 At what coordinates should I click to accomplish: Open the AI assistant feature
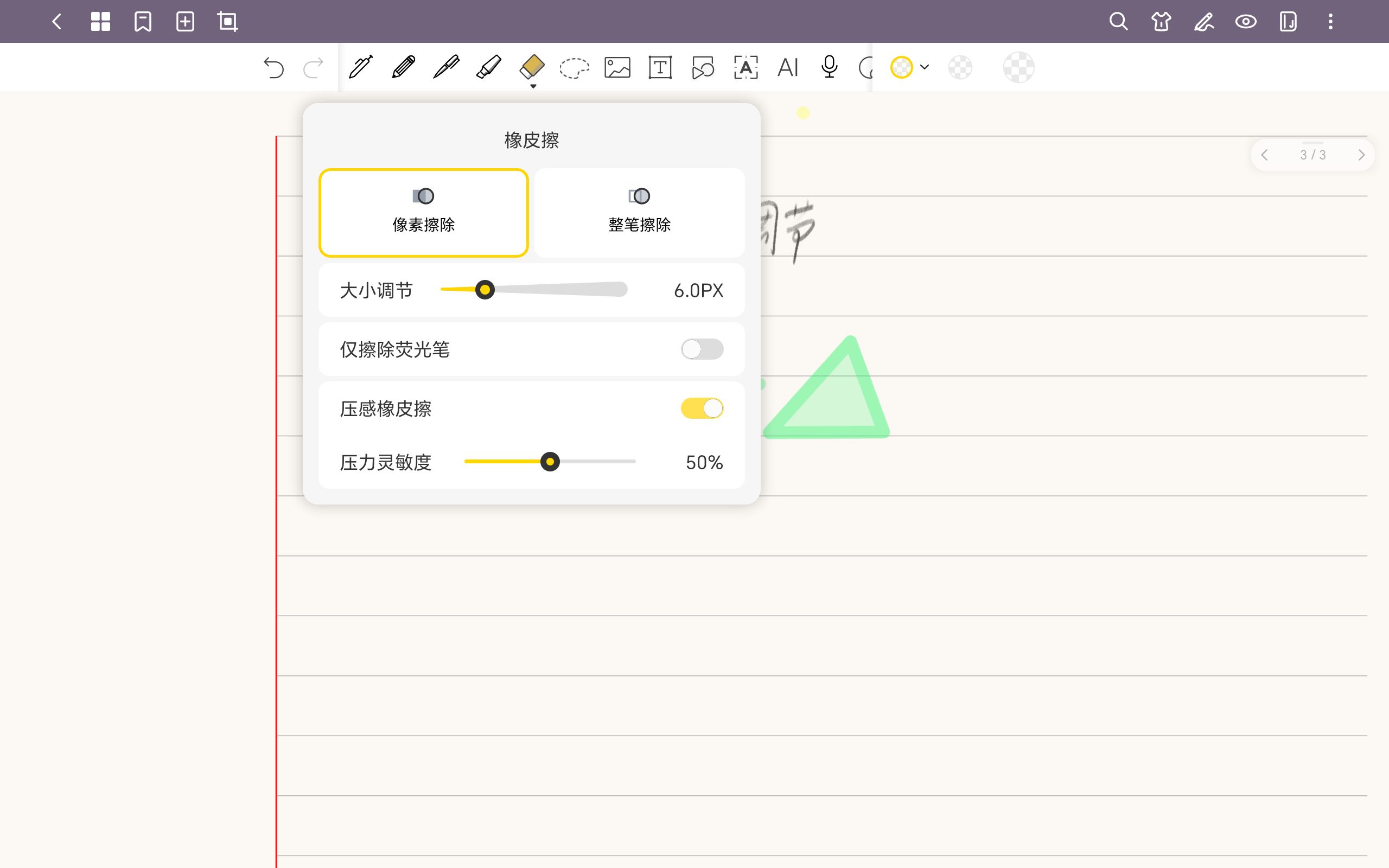point(787,67)
